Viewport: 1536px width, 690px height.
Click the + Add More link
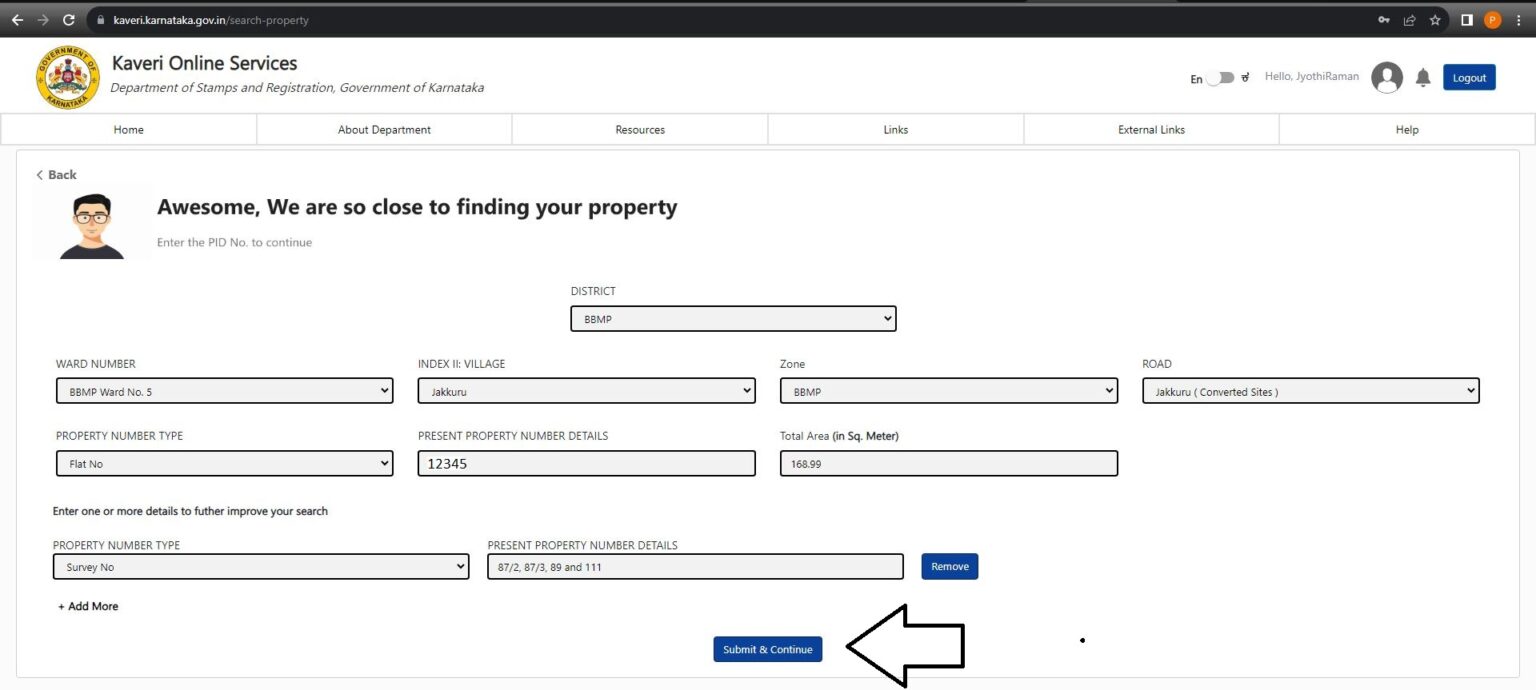click(88, 606)
